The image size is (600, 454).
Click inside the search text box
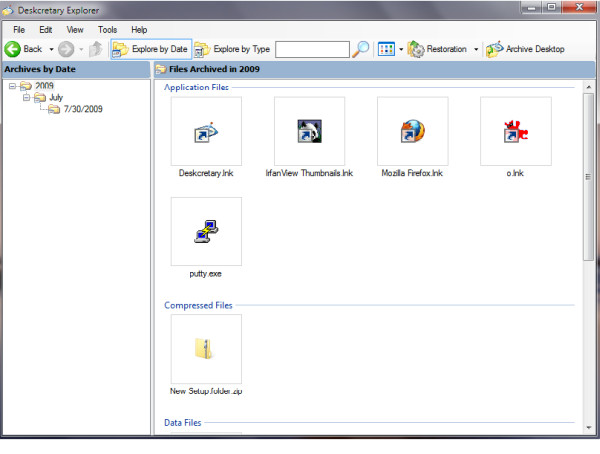(312, 49)
